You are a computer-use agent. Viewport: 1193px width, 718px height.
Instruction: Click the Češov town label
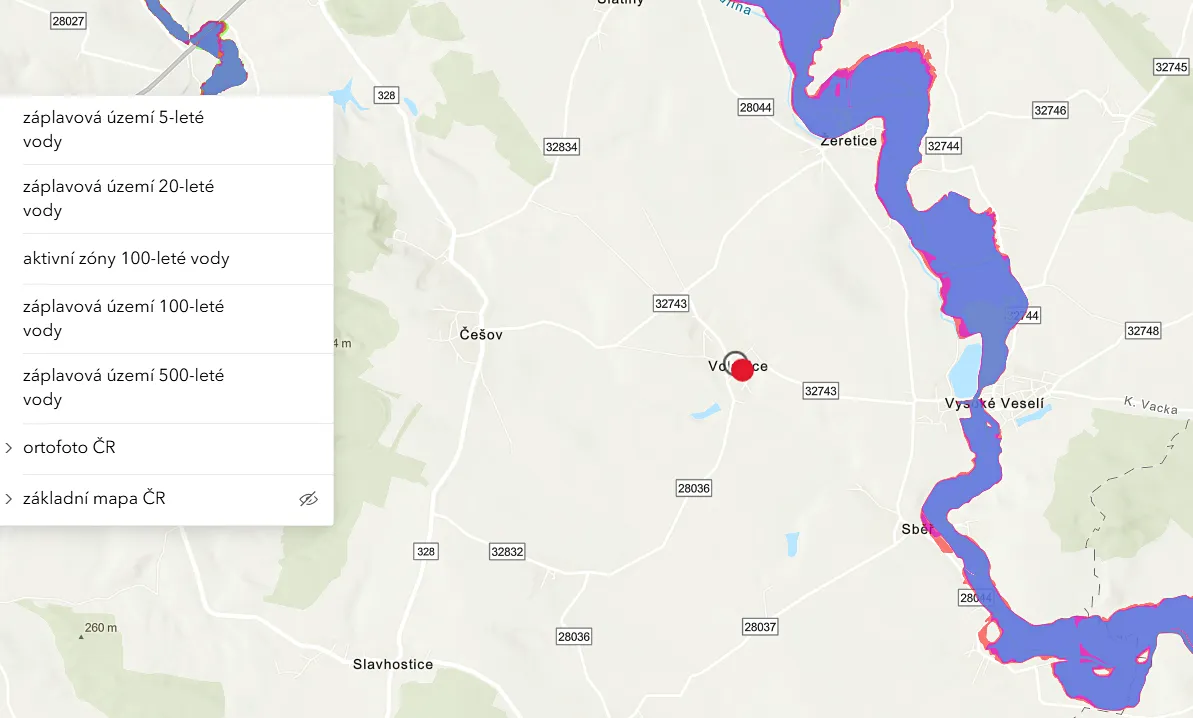click(x=481, y=334)
